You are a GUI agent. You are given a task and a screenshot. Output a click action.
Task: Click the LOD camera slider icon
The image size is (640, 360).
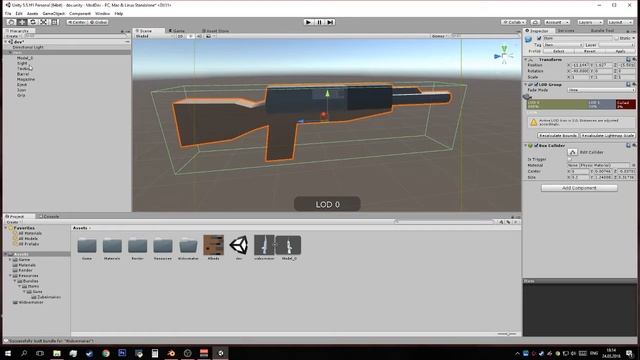pos(527,97)
